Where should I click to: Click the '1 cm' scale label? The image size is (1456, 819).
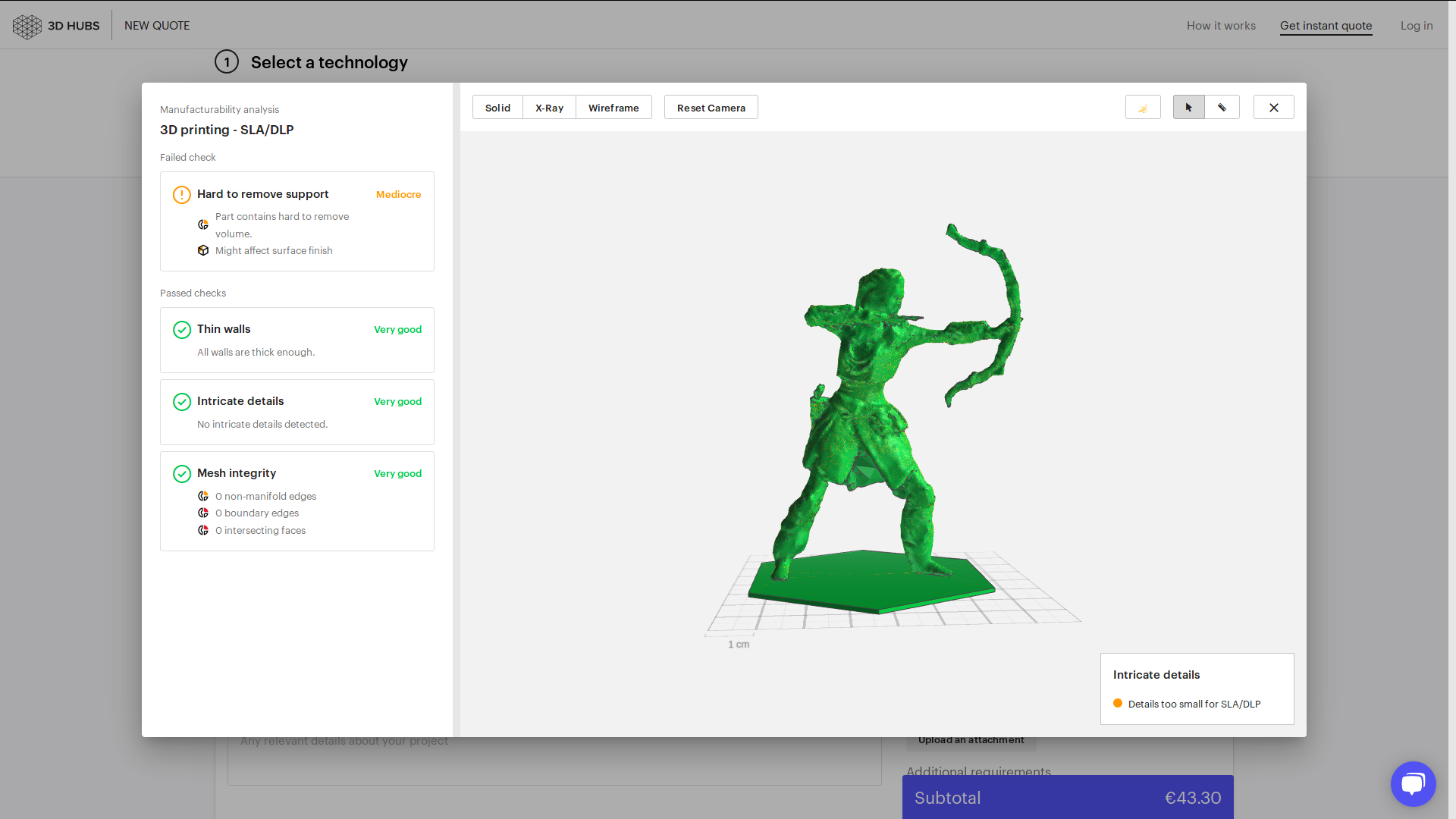pyautogui.click(x=739, y=644)
